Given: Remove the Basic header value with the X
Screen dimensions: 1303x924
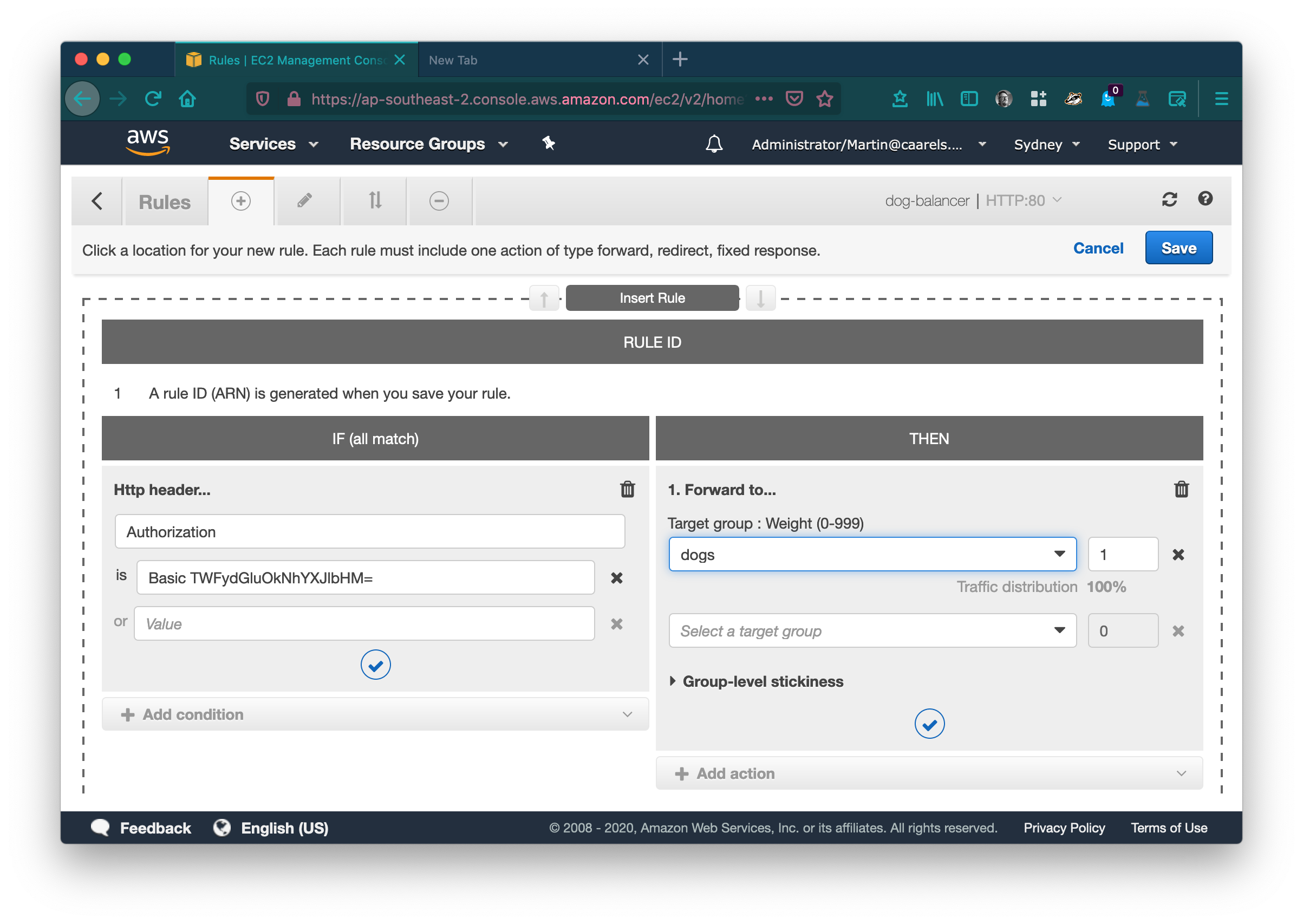Looking at the screenshot, I should click(616, 578).
